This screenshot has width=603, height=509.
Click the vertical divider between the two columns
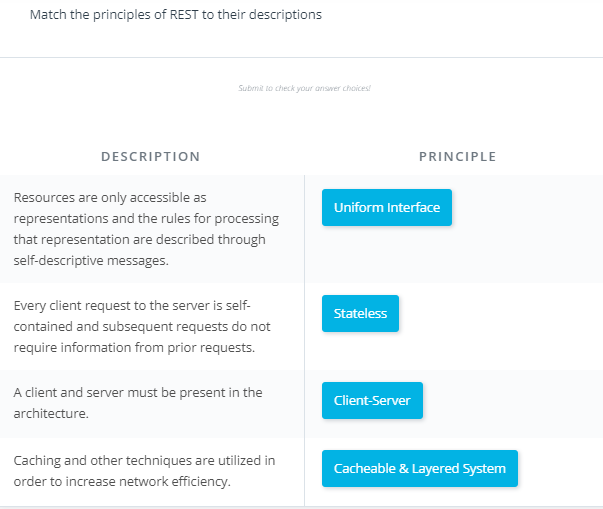[305, 340]
